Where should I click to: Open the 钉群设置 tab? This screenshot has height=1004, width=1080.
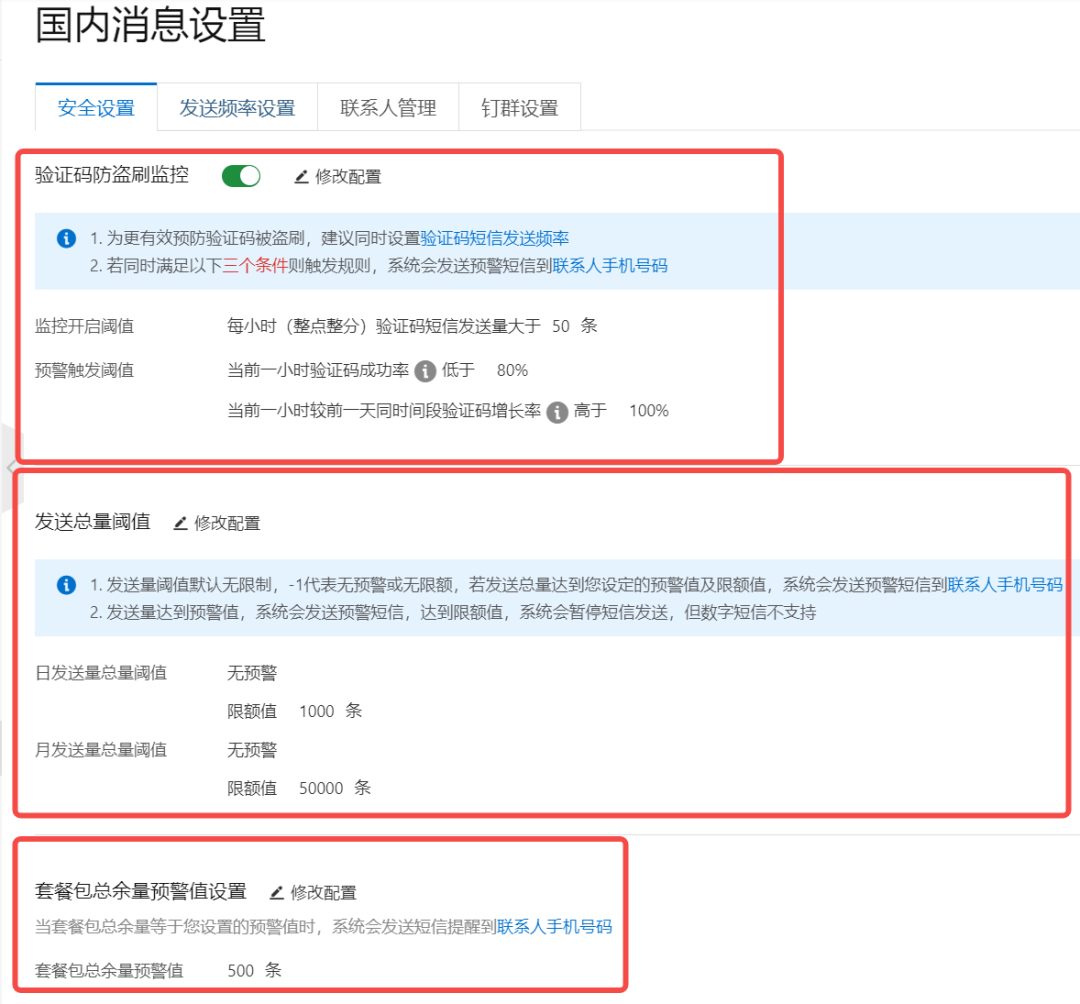tap(519, 108)
